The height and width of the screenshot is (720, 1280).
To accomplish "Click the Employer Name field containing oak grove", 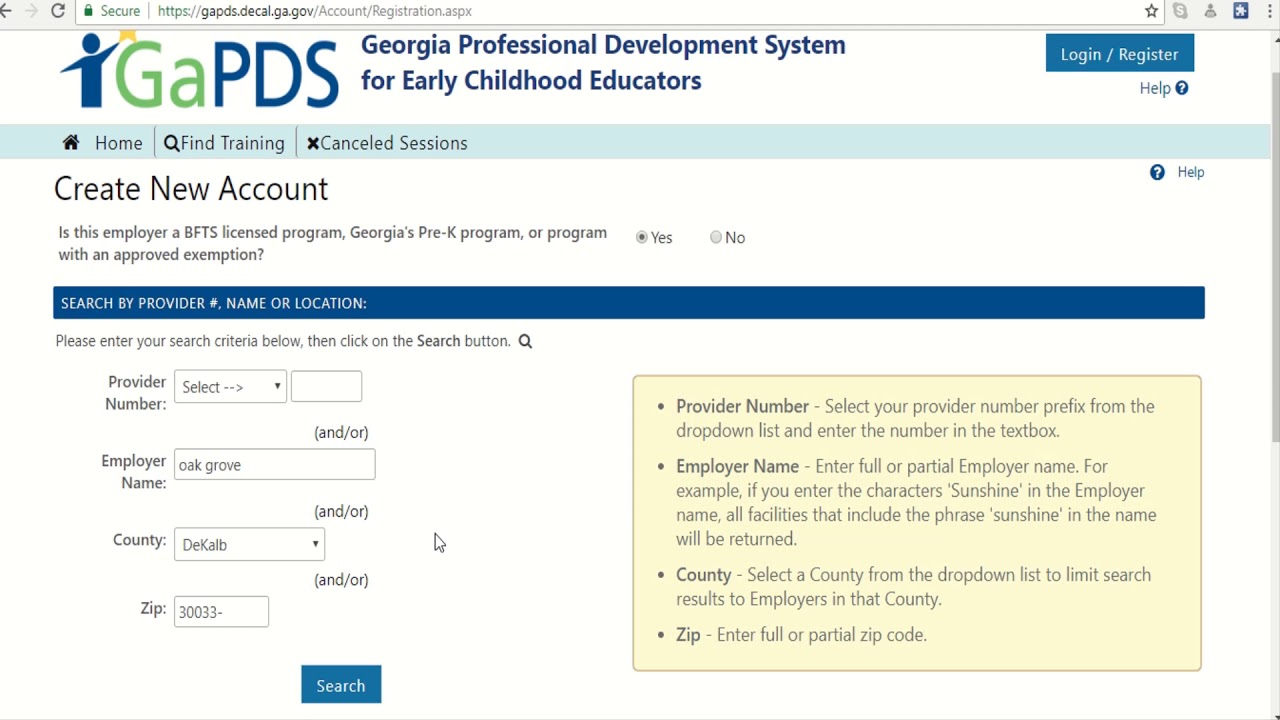I will (275, 464).
